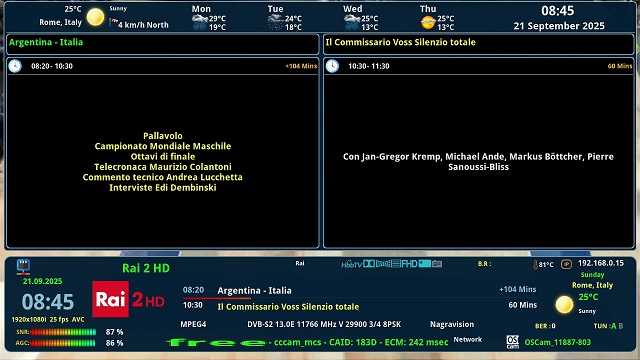
Task: Click the +104 Mins remaining text in the top panel
Action: (301, 66)
